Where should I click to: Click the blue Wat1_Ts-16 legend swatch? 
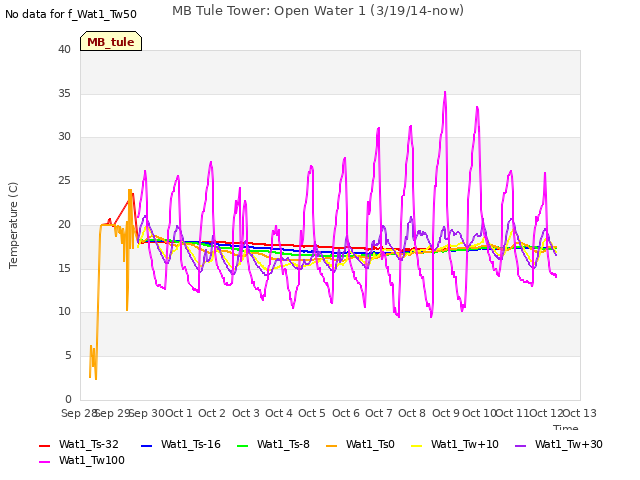(146, 445)
